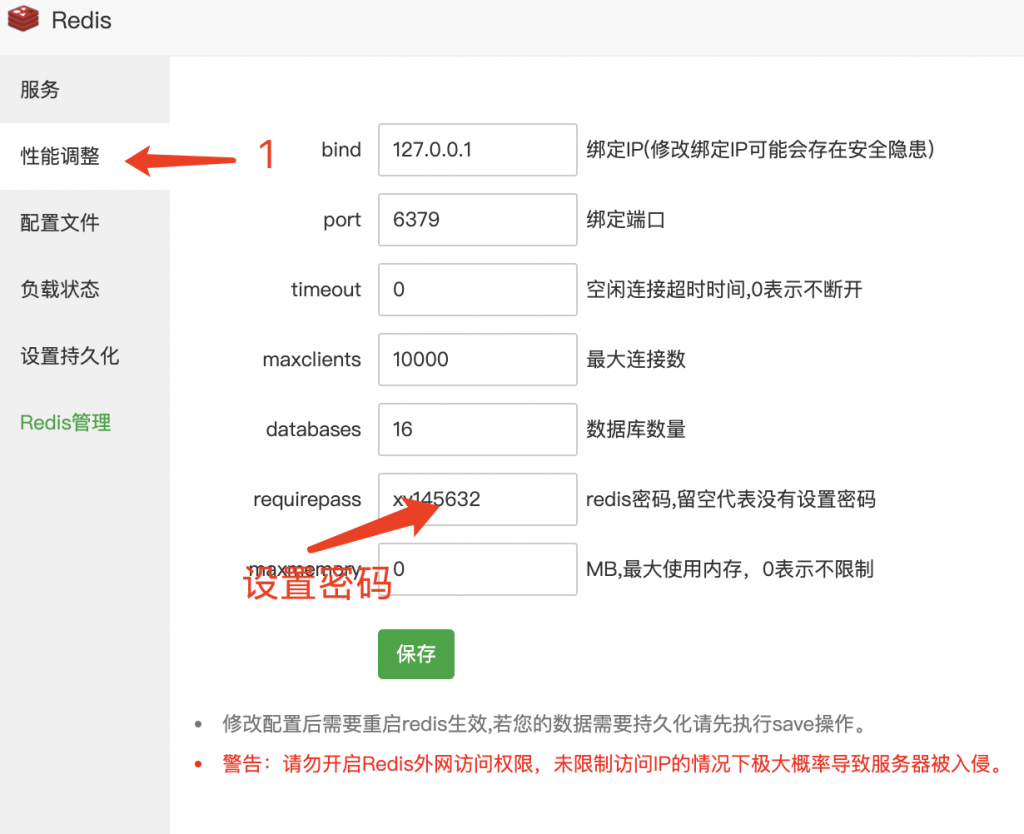Click the '数据库数量' description text

[635, 429]
